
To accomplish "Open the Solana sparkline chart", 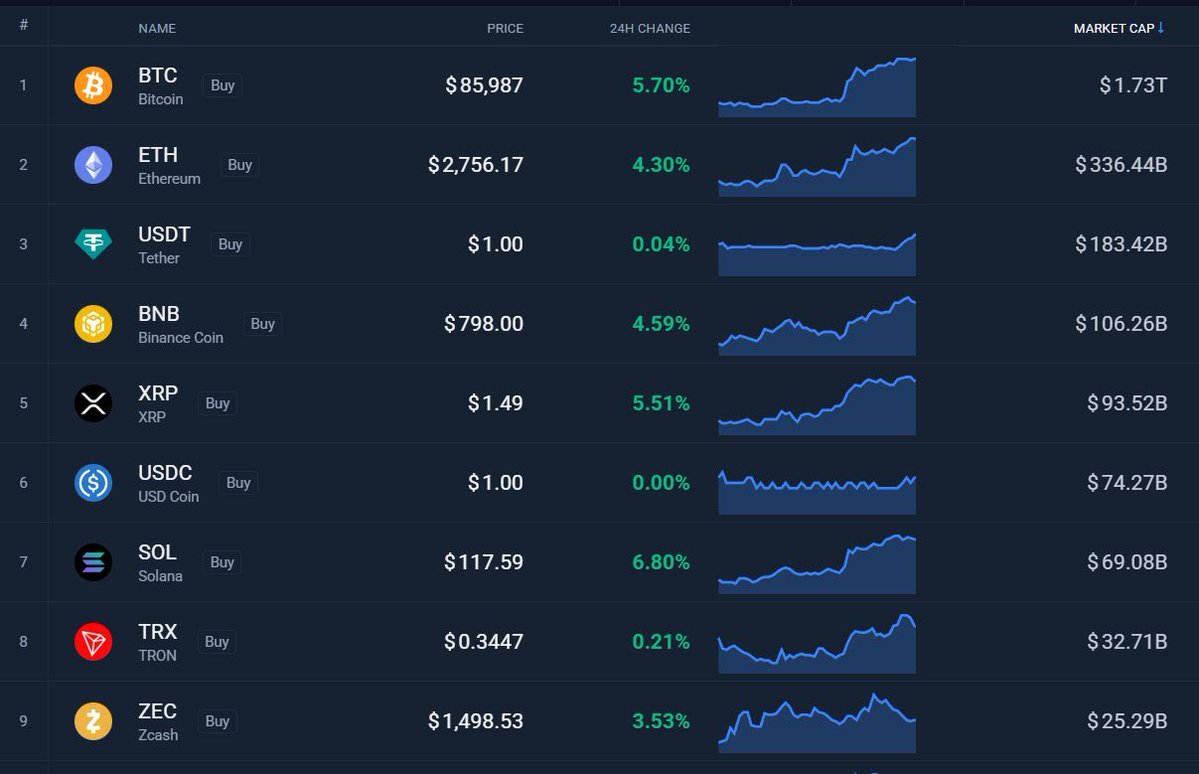I will (x=817, y=564).
